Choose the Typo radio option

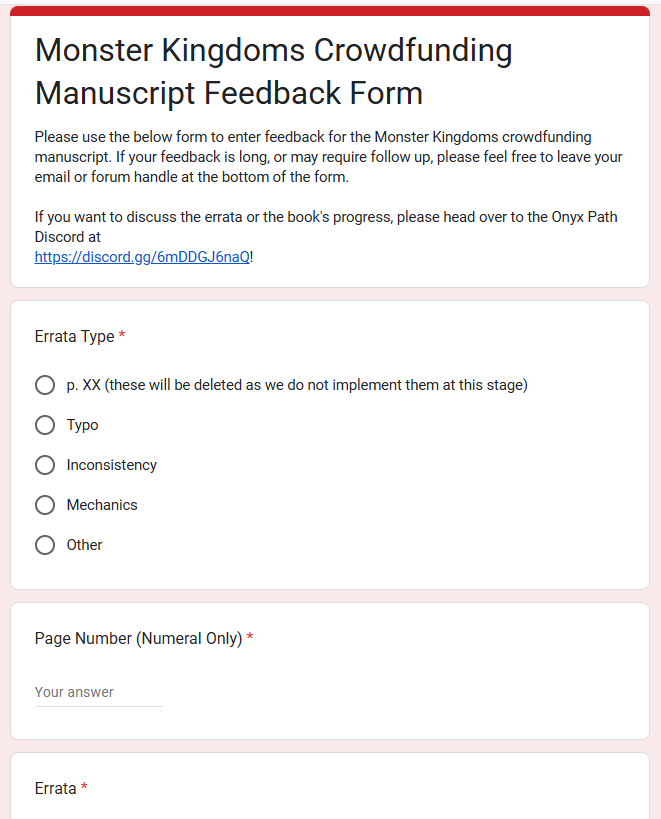[44, 425]
